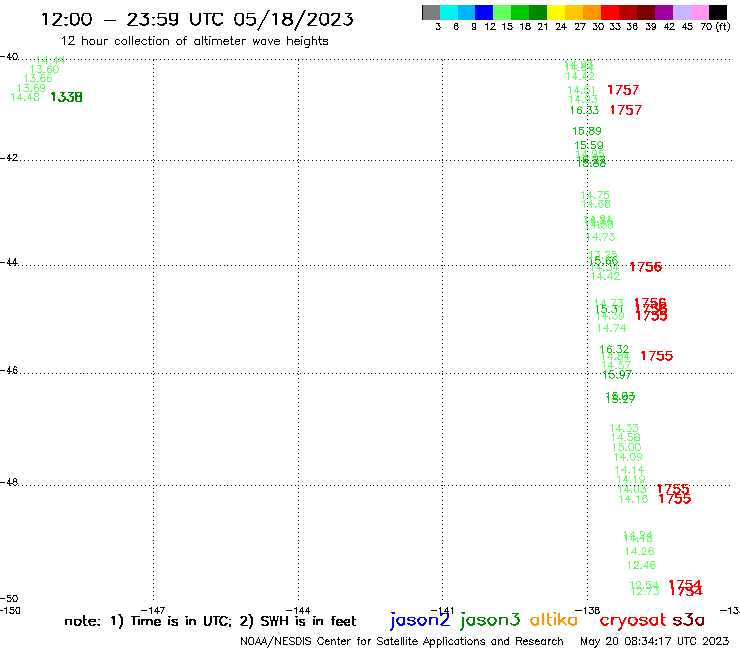
Task: Select the s3a satellite legend label
Action: [x=689, y=620]
